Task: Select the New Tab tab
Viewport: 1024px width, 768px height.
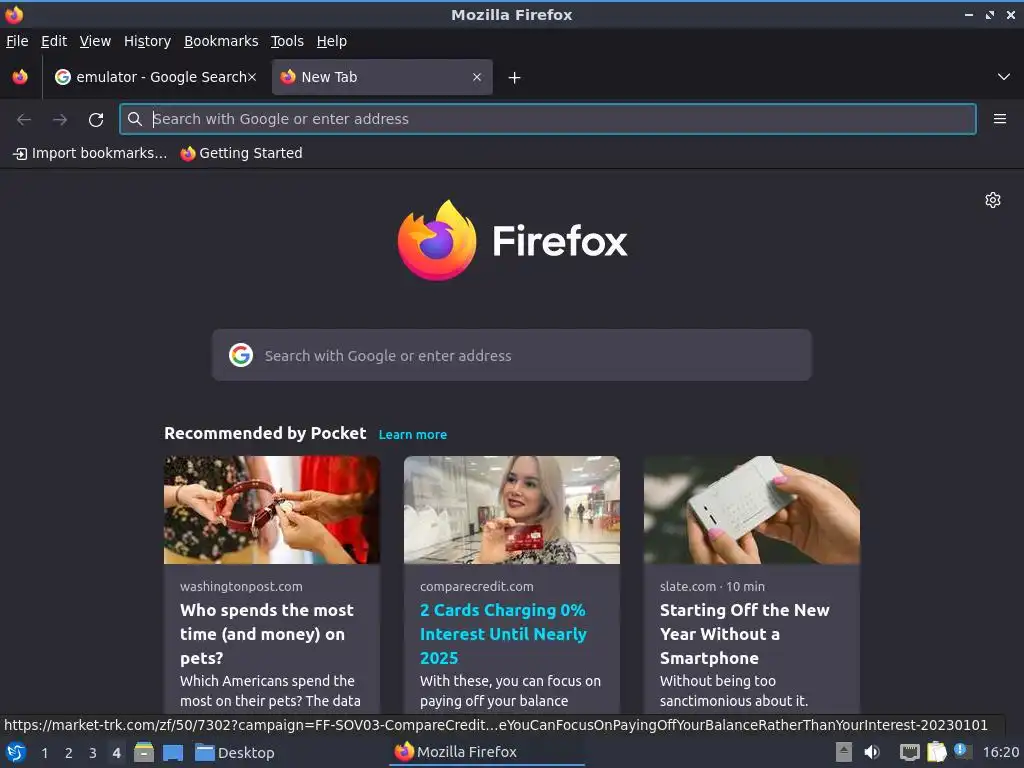Action: 382,77
